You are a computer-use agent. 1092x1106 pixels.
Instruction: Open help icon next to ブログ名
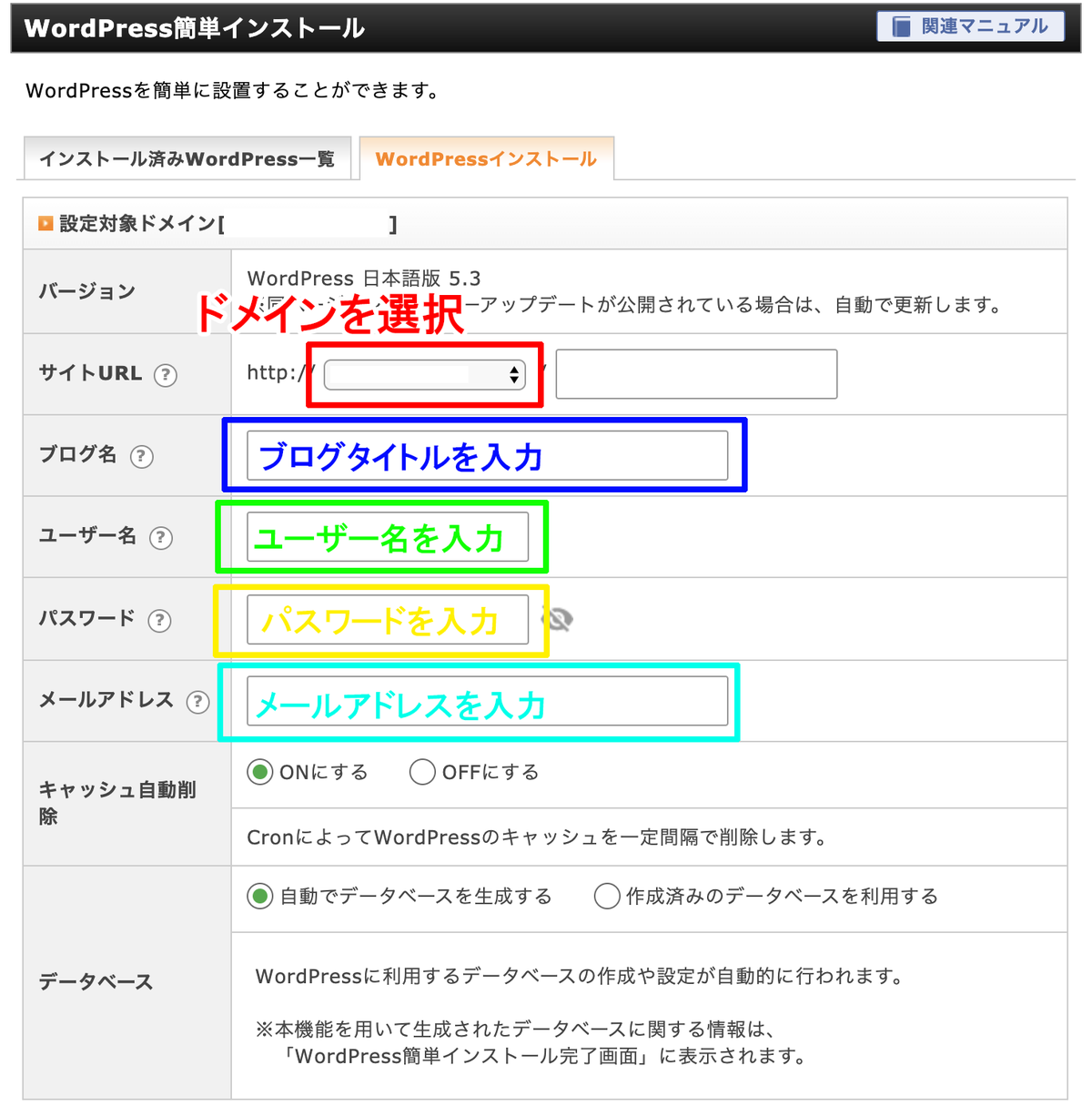tap(141, 456)
